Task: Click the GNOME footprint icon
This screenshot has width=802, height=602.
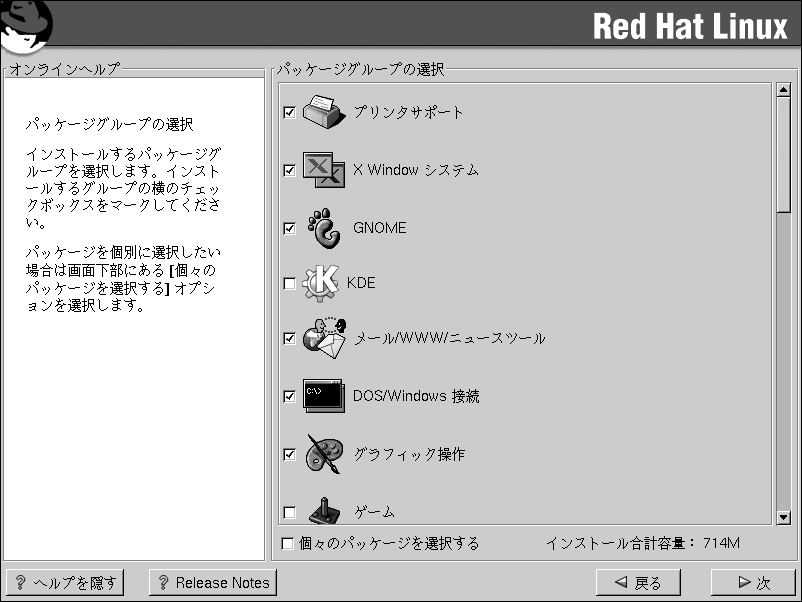Action: [324, 227]
